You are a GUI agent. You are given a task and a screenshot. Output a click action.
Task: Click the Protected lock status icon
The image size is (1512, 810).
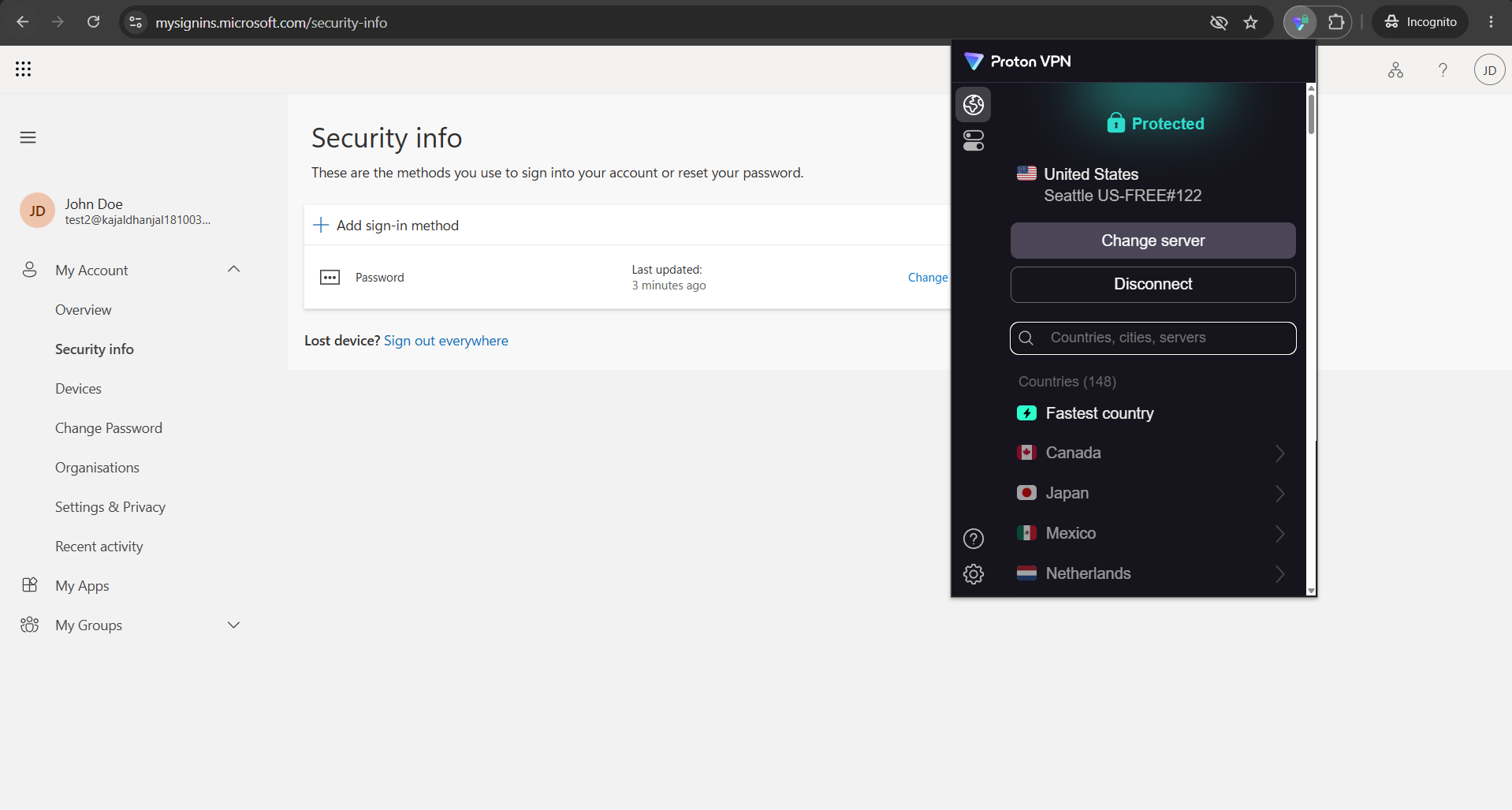coord(1115,123)
